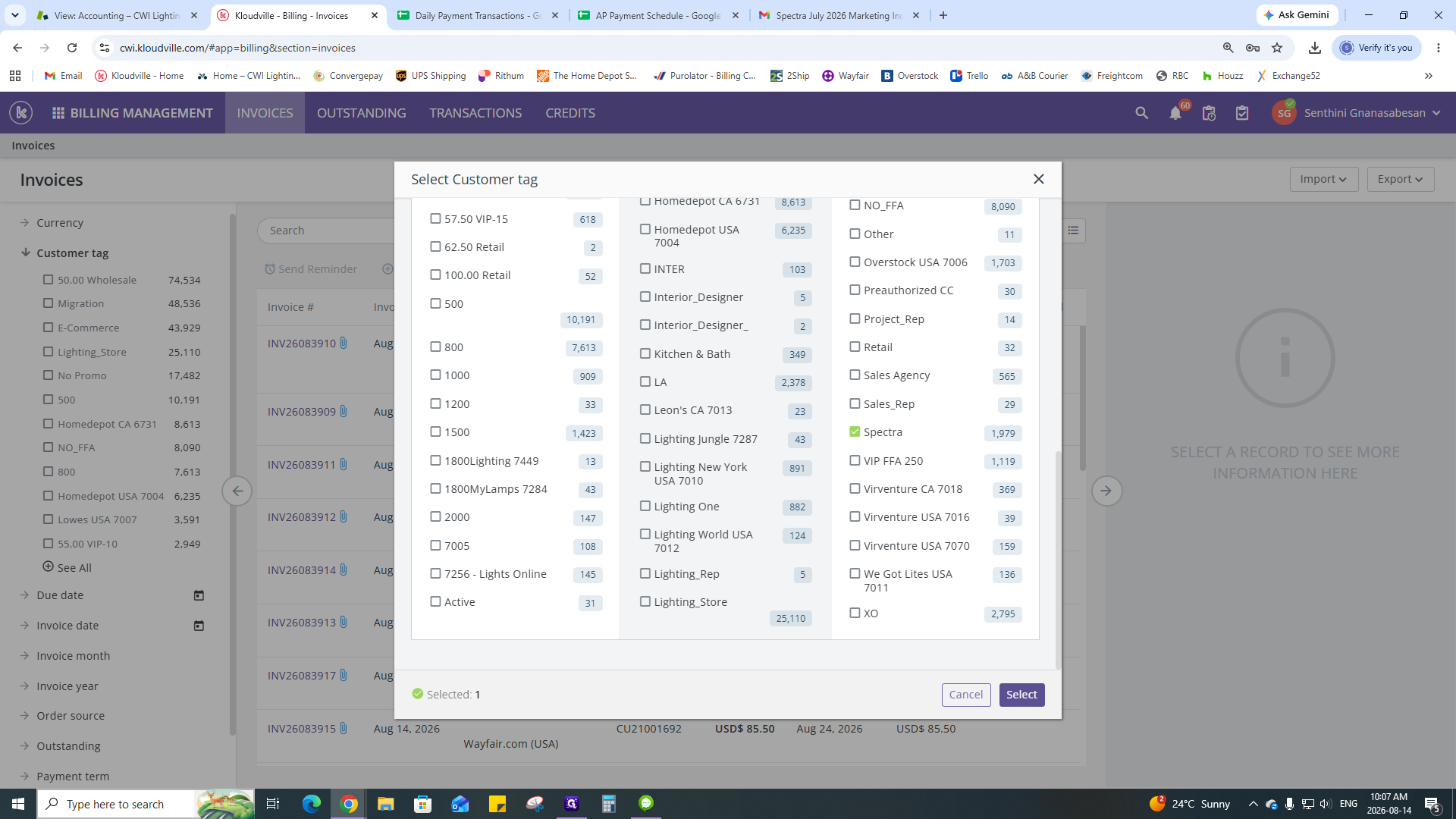Check the Lighting One checkbox

point(645,506)
